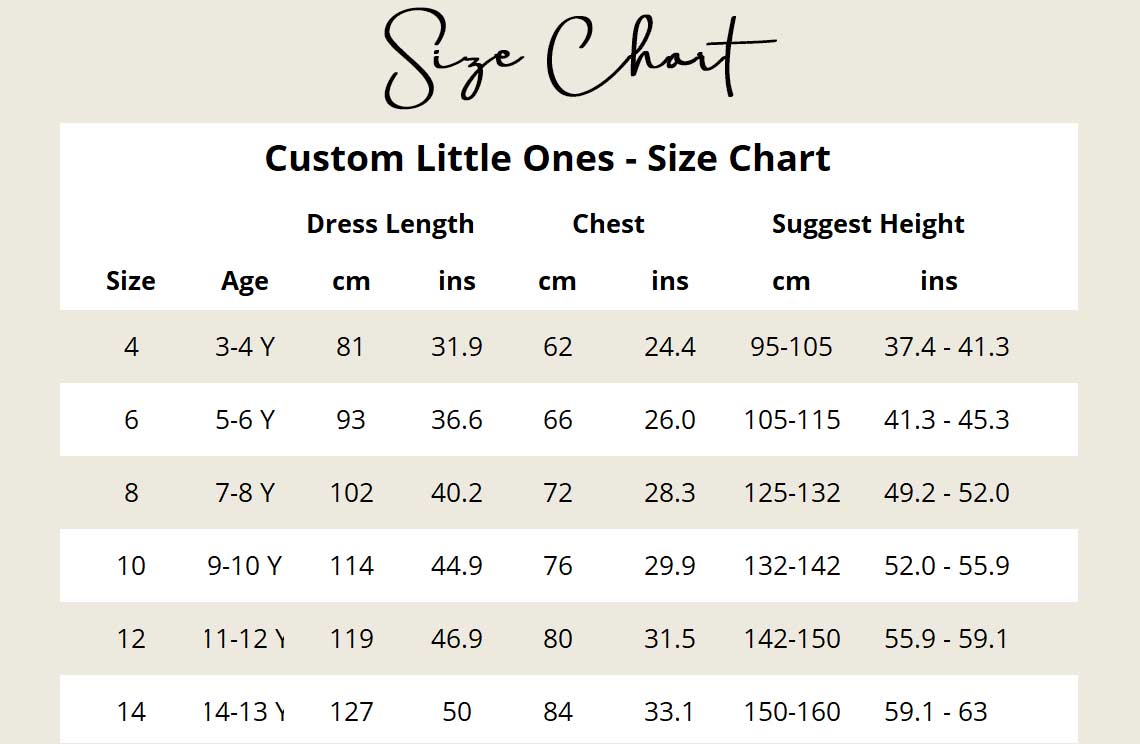
Task: Select the Suggest Height column header
Action: [x=868, y=224]
